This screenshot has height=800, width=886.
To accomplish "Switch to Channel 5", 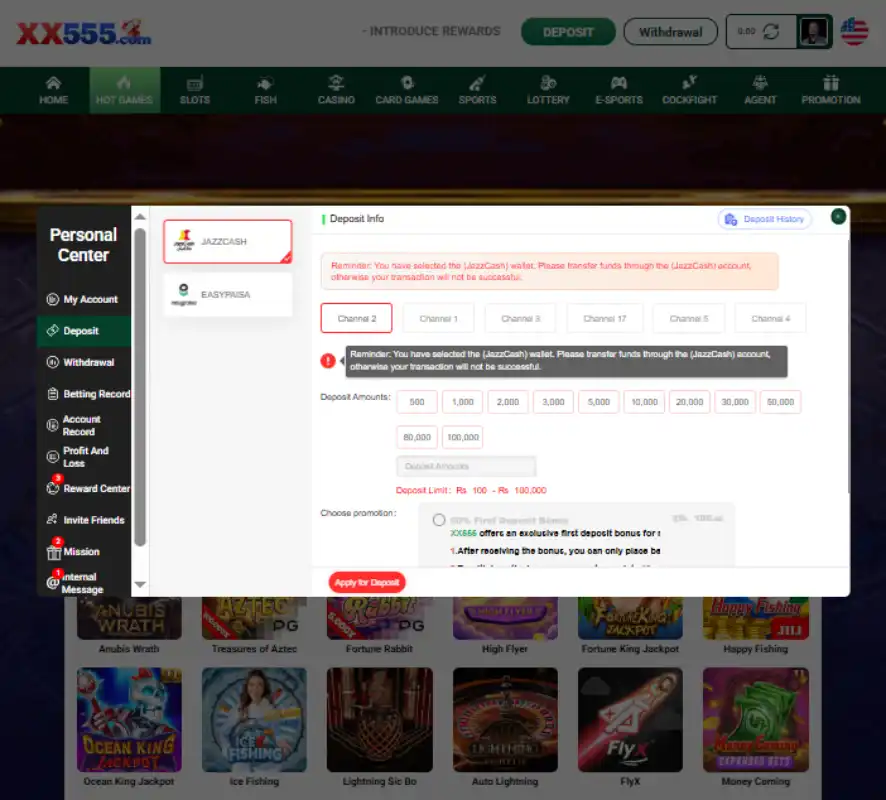I will (689, 318).
